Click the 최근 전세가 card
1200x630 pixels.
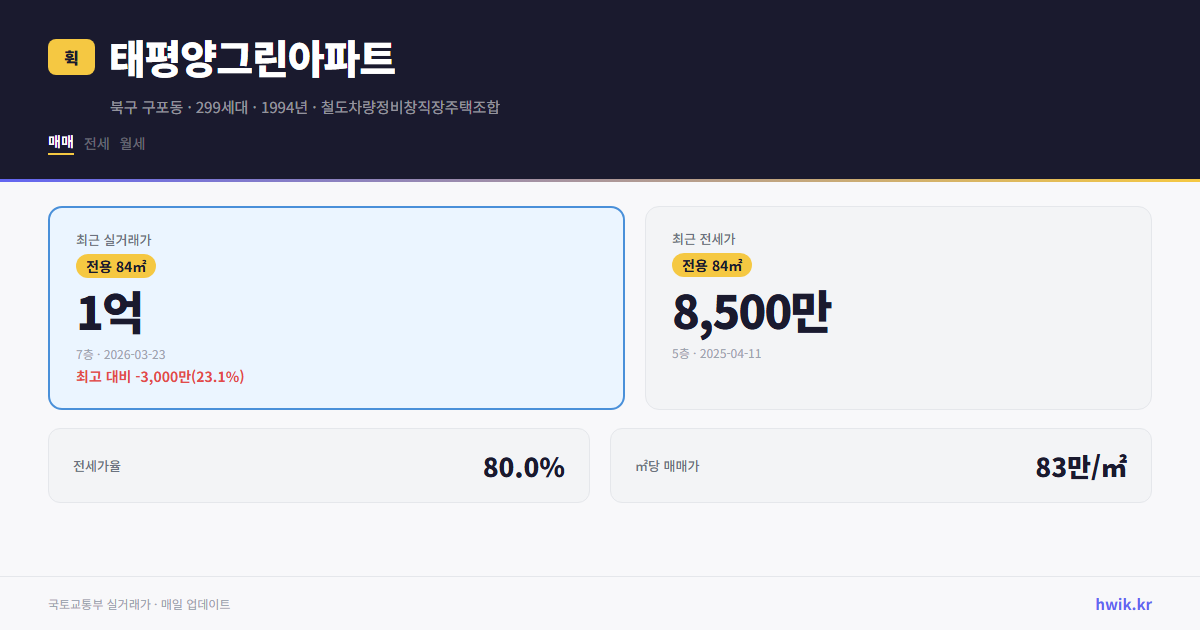pyautogui.click(x=898, y=307)
